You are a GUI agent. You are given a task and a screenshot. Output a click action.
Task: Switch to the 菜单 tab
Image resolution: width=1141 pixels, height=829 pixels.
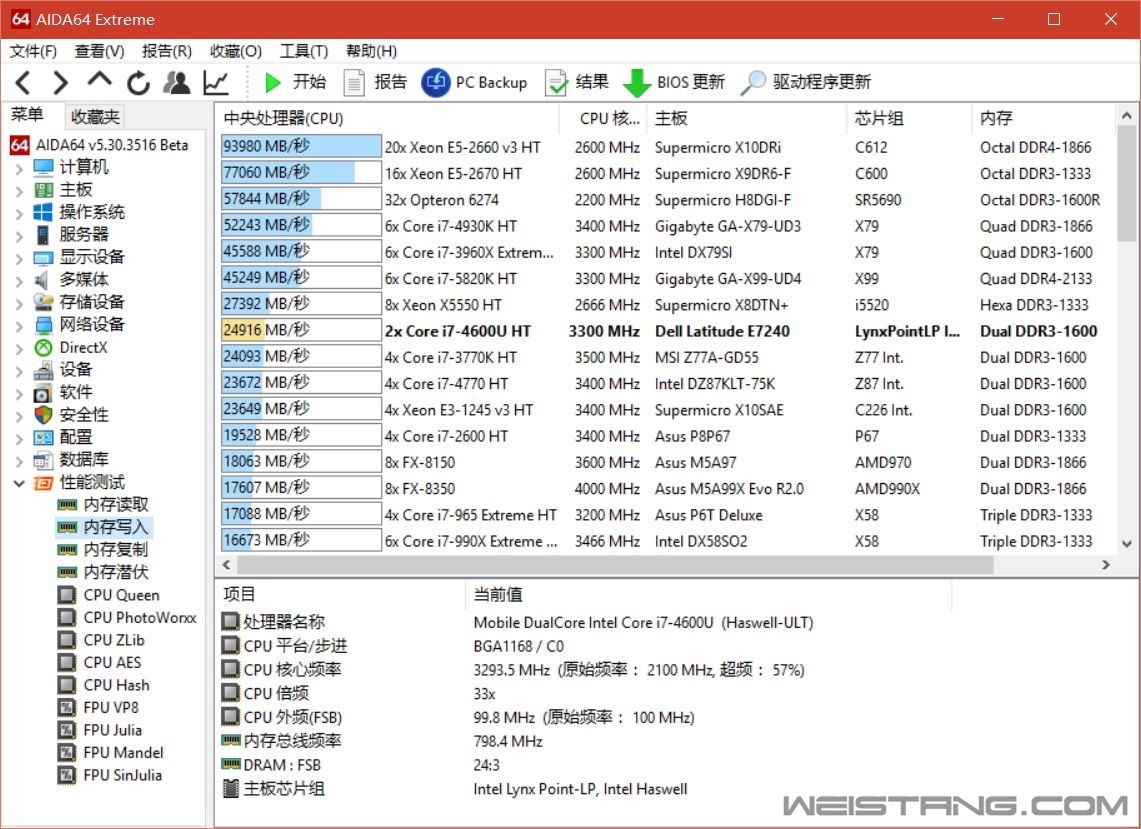click(x=28, y=115)
